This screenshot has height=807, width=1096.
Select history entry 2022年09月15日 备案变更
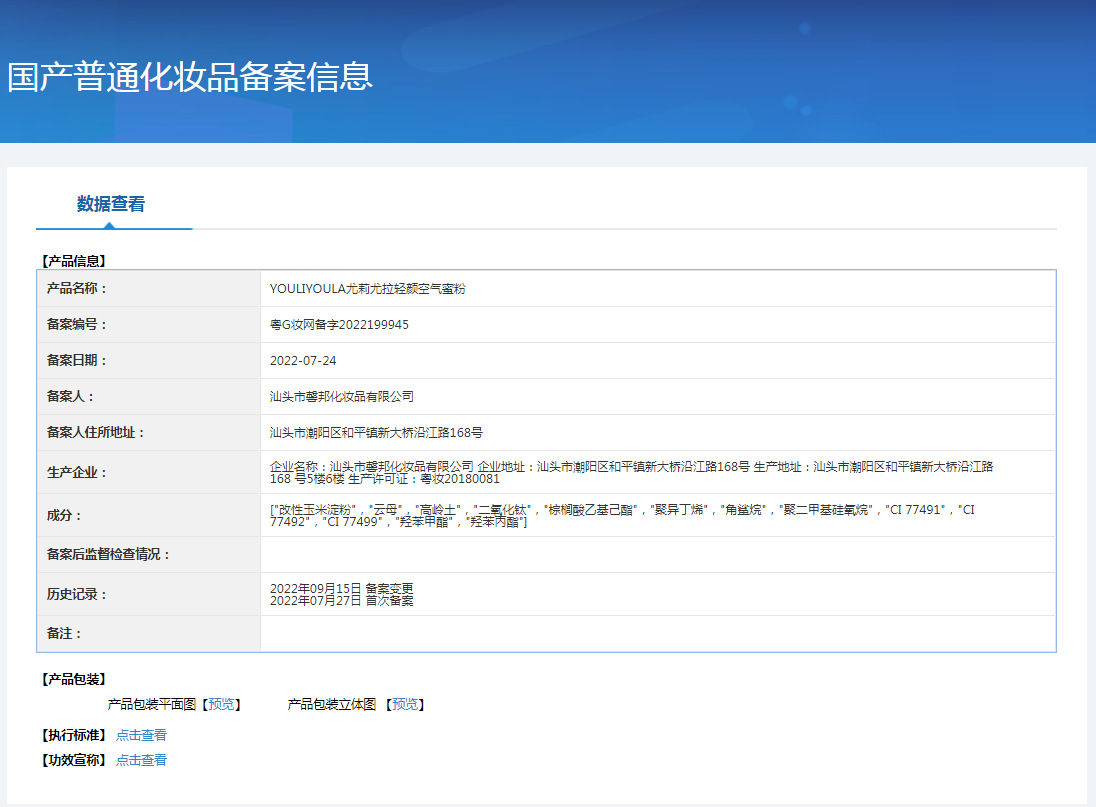pos(341,588)
